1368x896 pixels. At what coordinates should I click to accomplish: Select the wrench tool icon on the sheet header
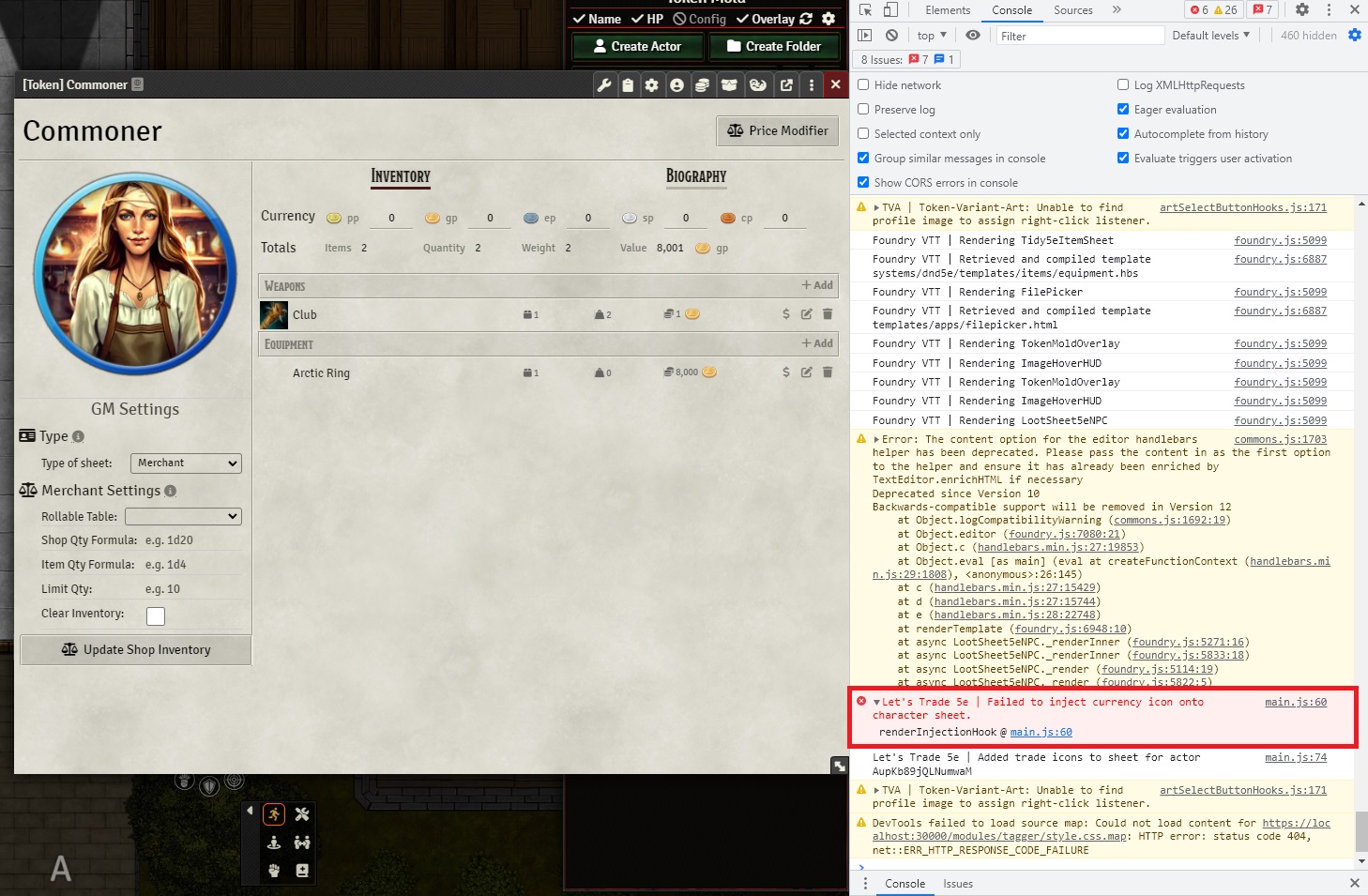[x=605, y=84]
